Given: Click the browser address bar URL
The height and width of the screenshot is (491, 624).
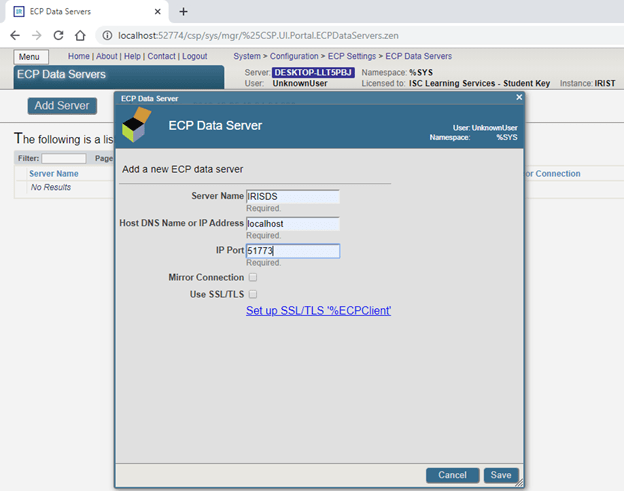Looking at the screenshot, I should click(258, 35).
